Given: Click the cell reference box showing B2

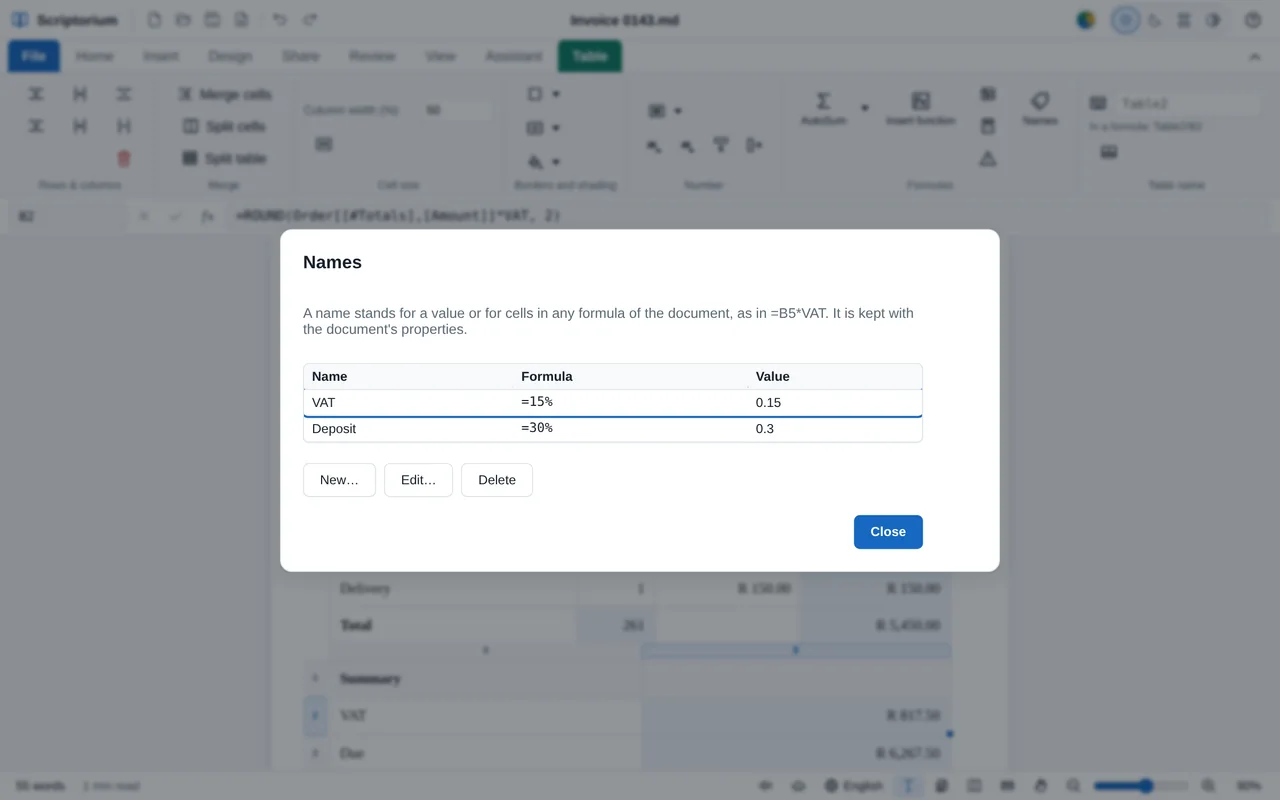Looking at the screenshot, I should (x=68, y=216).
